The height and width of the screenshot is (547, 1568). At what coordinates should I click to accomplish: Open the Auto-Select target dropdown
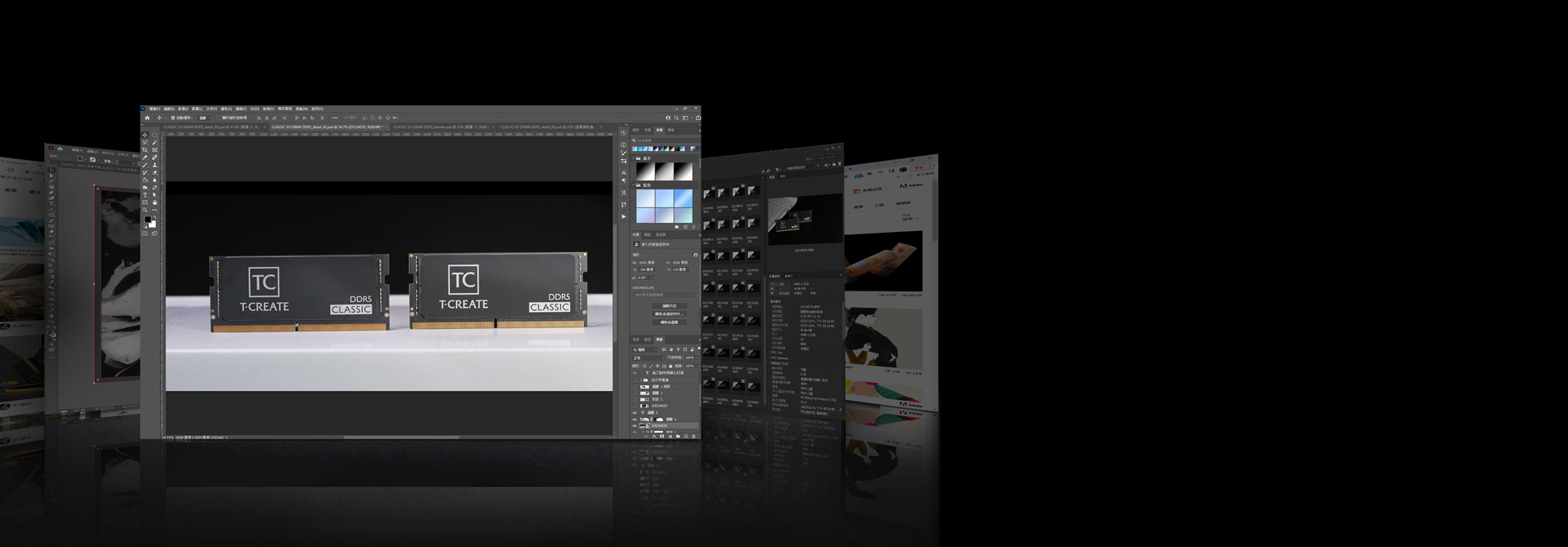tap(205, 118)
